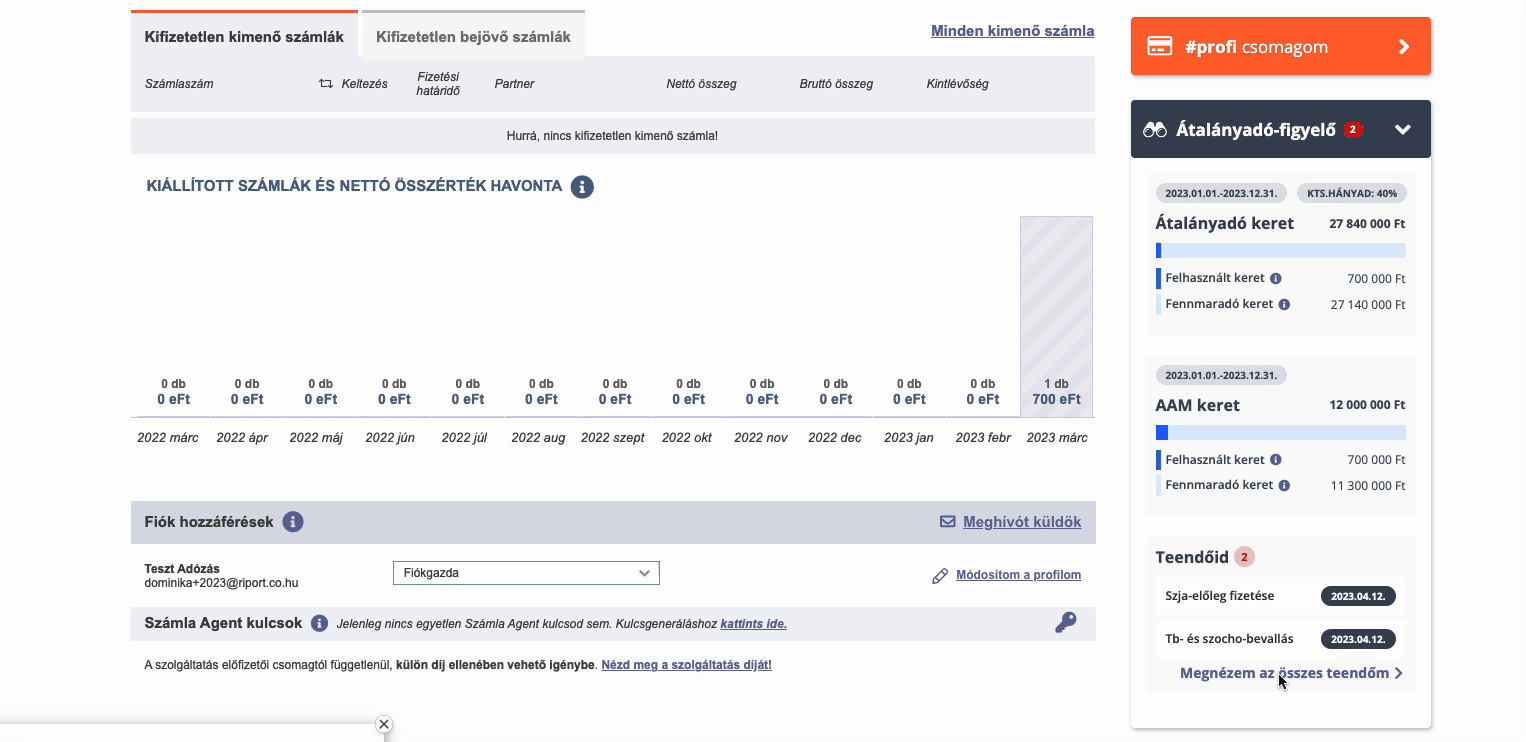Collapse the Átalányadó-figyelő panel chevron

[x=1403, y=129]
